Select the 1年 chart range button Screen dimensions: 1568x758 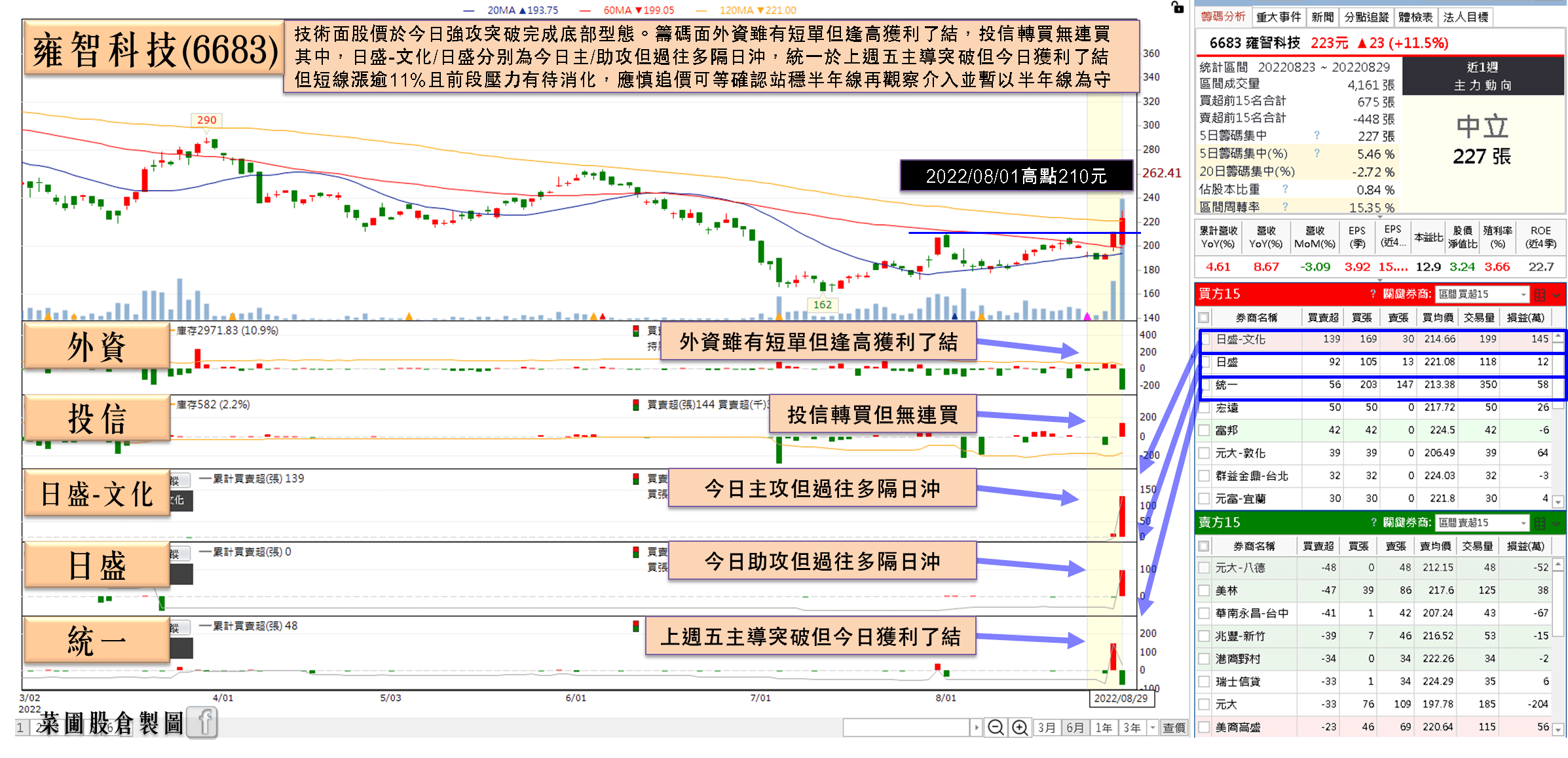click(x=1104, y=728)
